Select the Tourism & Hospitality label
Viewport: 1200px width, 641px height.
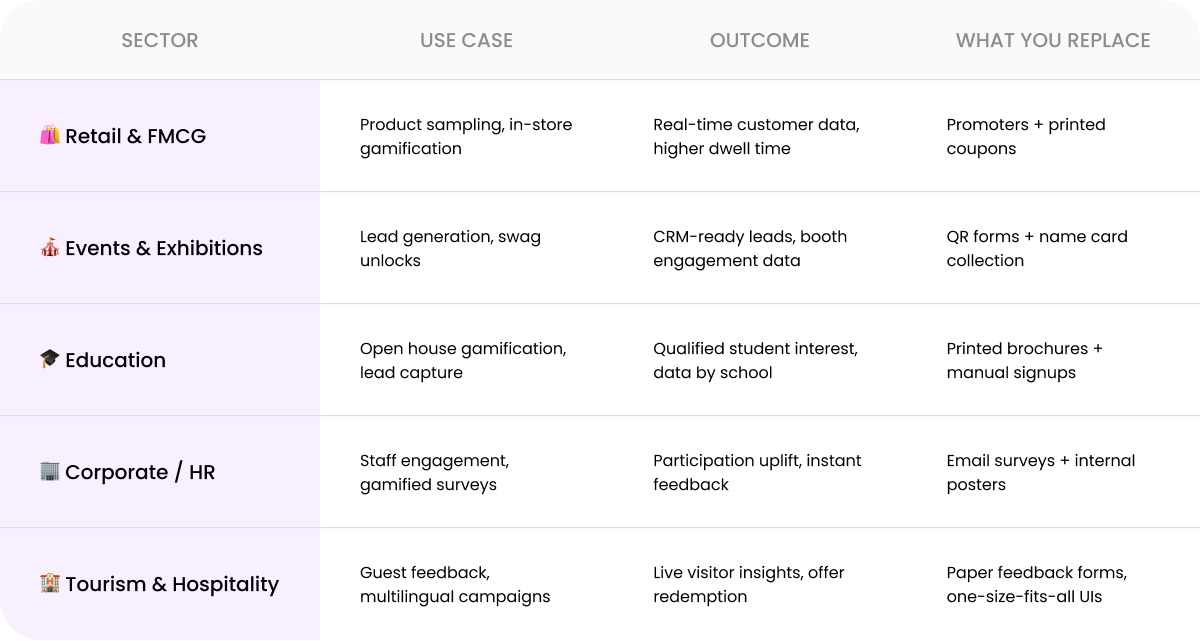[x=172, y=584]
